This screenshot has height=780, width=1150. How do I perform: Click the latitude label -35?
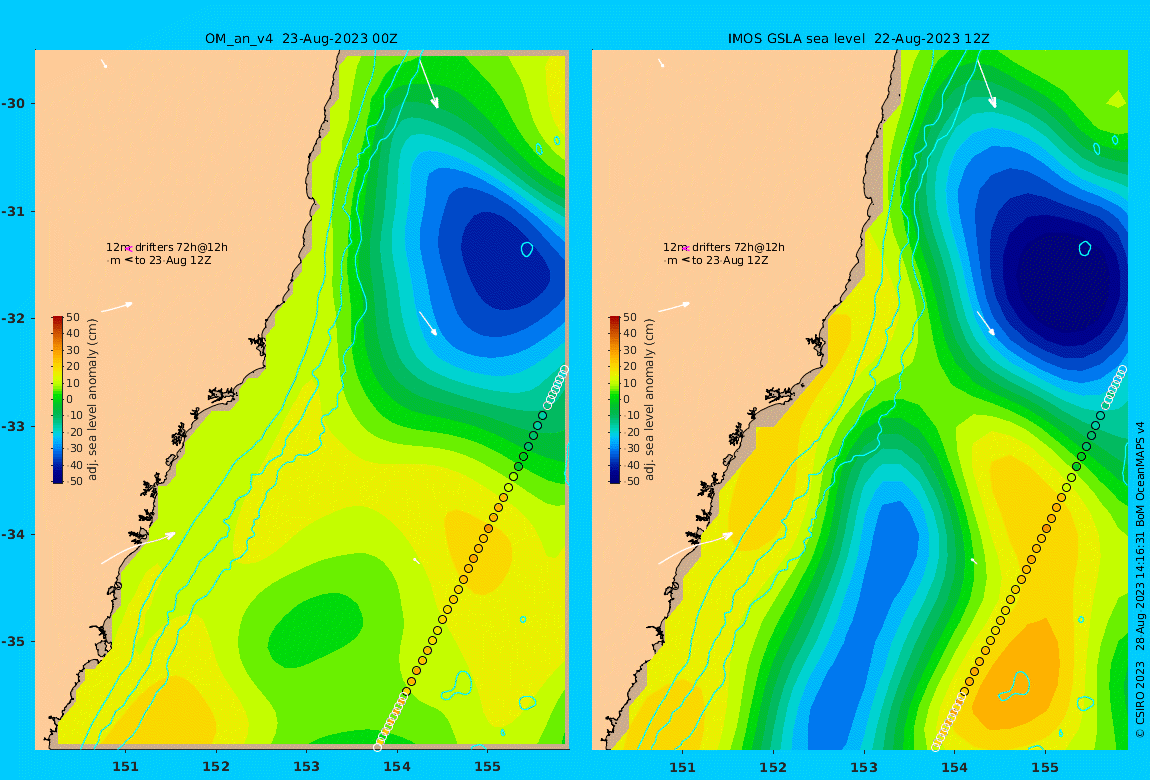pyautogui.click(x=13, y=641)
